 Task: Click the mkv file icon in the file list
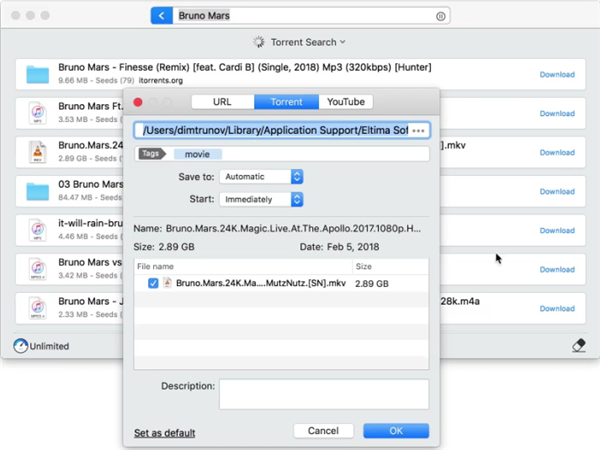167,283
